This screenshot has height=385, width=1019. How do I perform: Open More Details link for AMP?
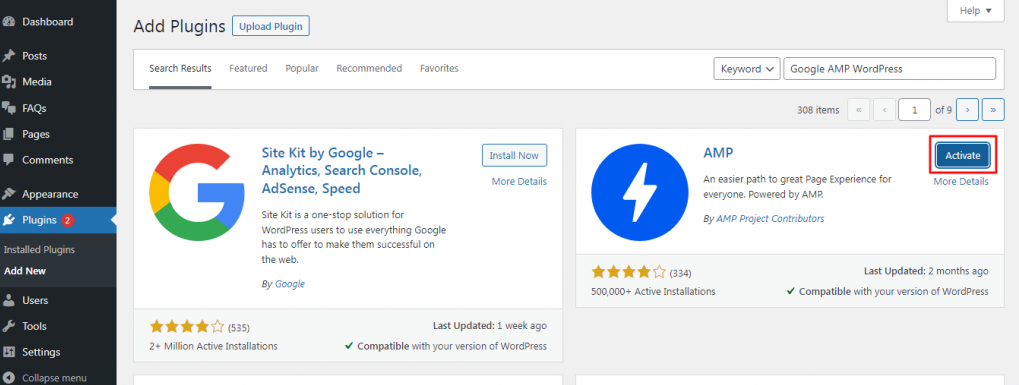click(x=961, y=181)
